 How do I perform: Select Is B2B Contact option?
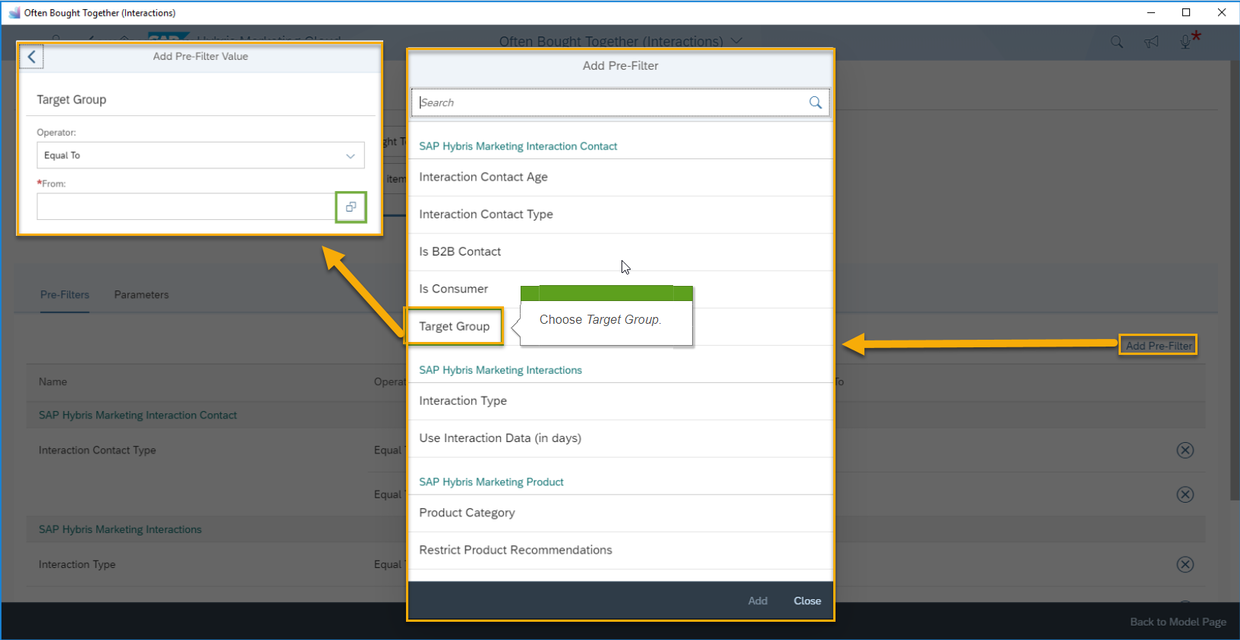[620, 251]
